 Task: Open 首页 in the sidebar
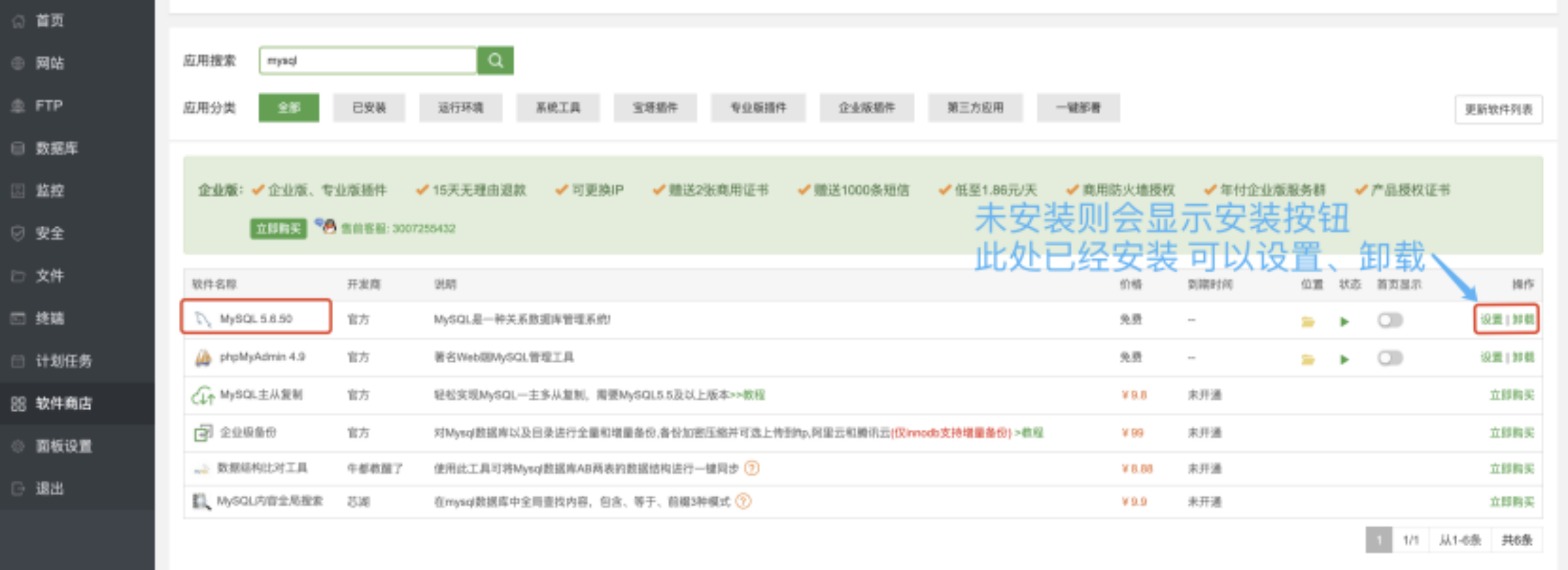[x=50, y=21]
